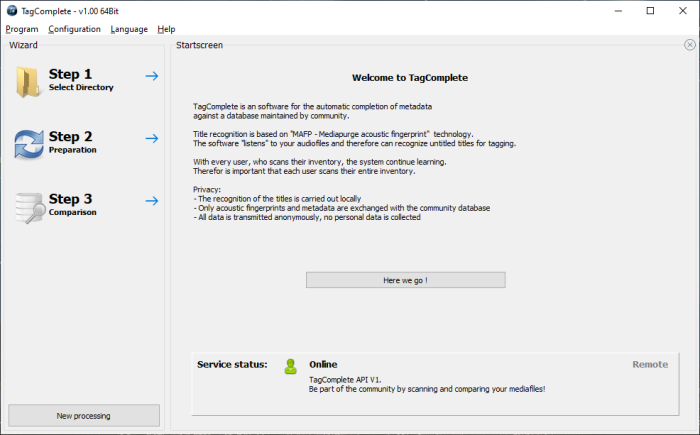Click the Step 1 folder icon

coord(28,82)
